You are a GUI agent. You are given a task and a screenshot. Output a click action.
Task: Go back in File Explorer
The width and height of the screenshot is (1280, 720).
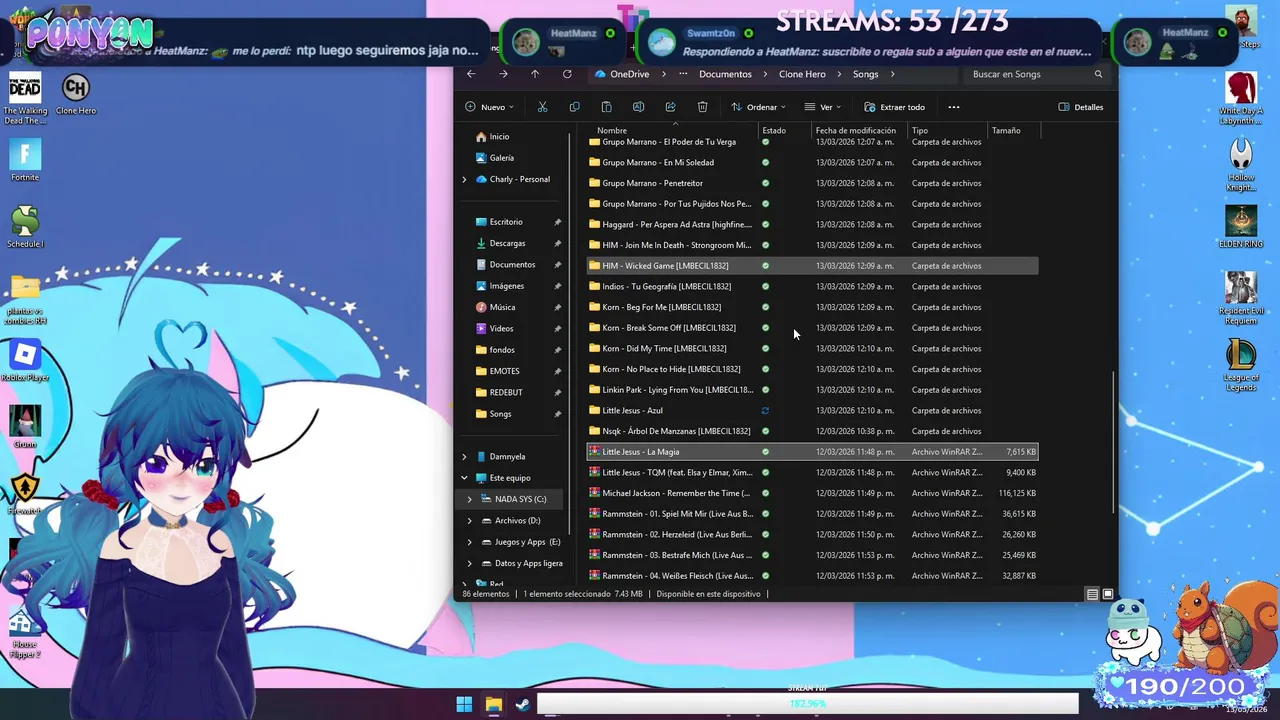click(471, 74)
